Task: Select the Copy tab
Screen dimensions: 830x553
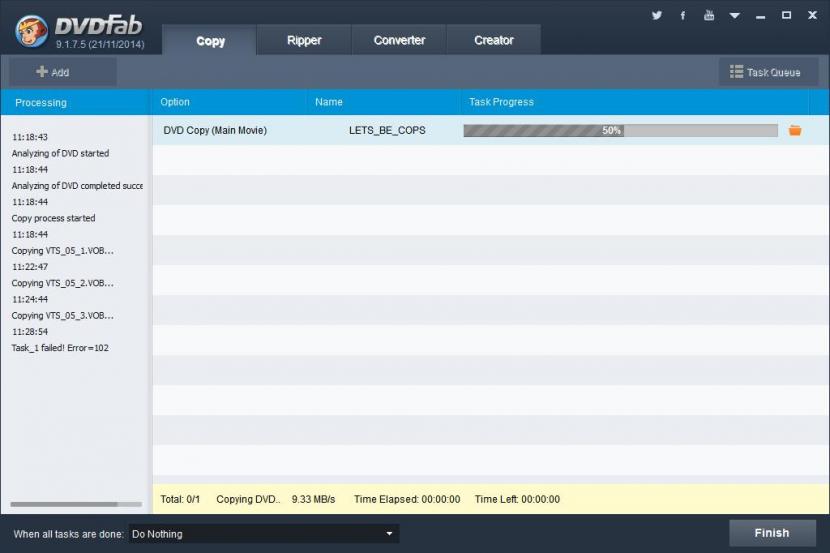Action: (x=210, y=41)
